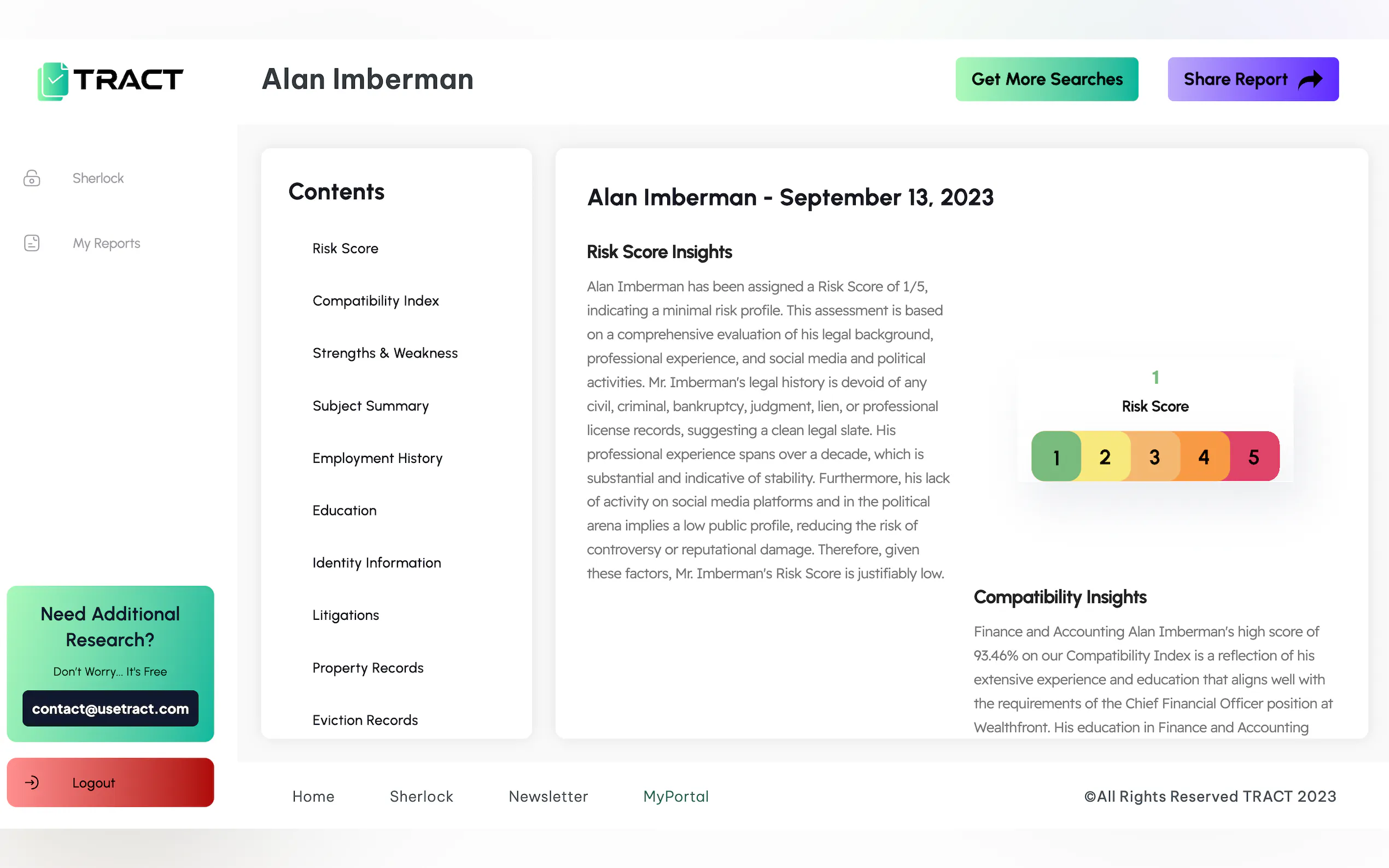Click the My Reports document icon

[x=32, y=243]
